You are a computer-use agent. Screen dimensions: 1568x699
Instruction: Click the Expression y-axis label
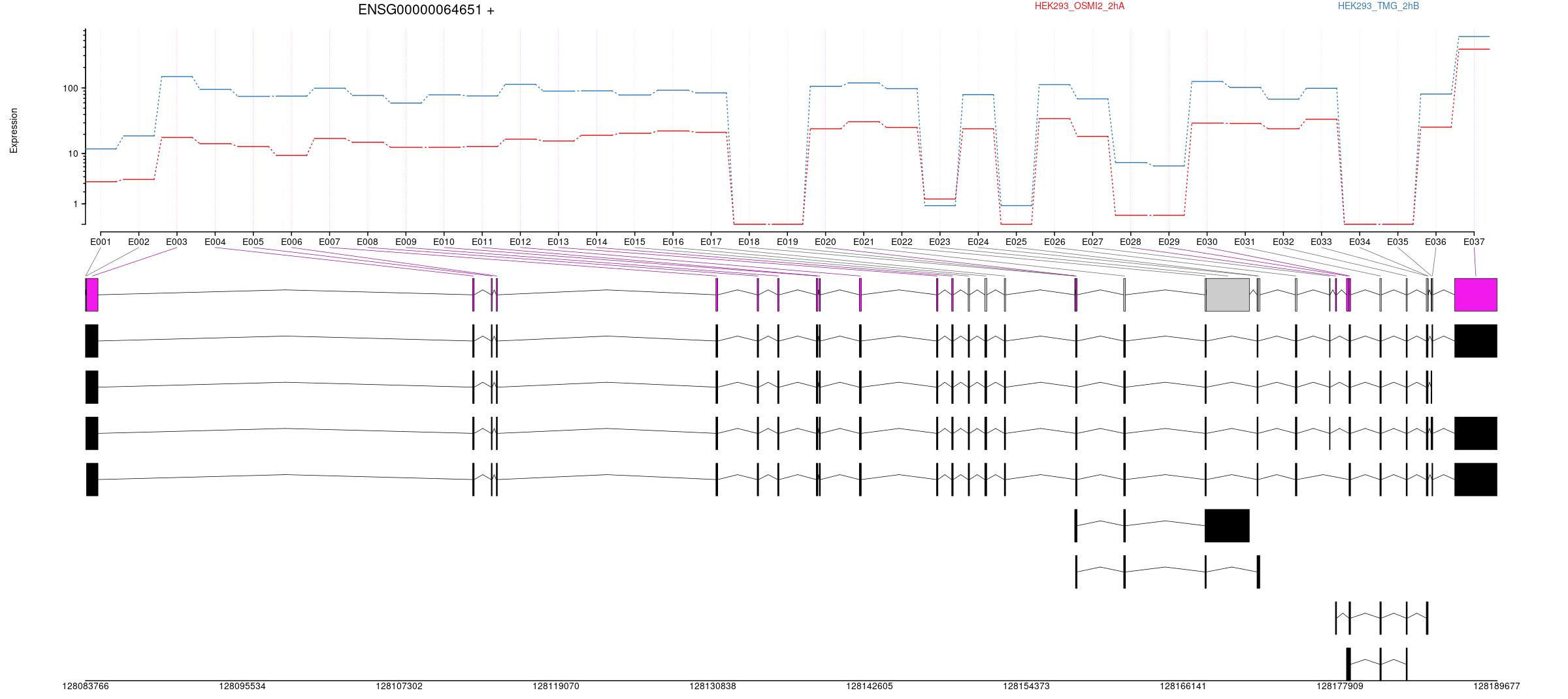coord(14,131)
